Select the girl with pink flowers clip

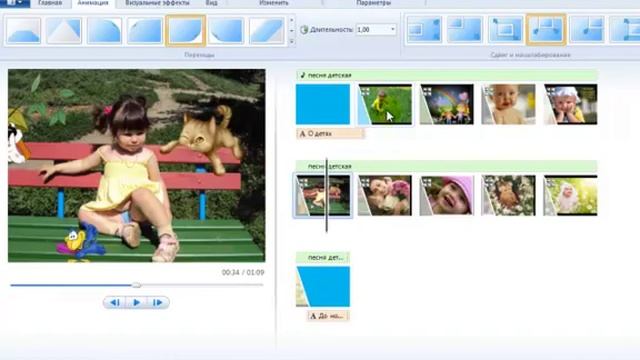coord(385,196)
